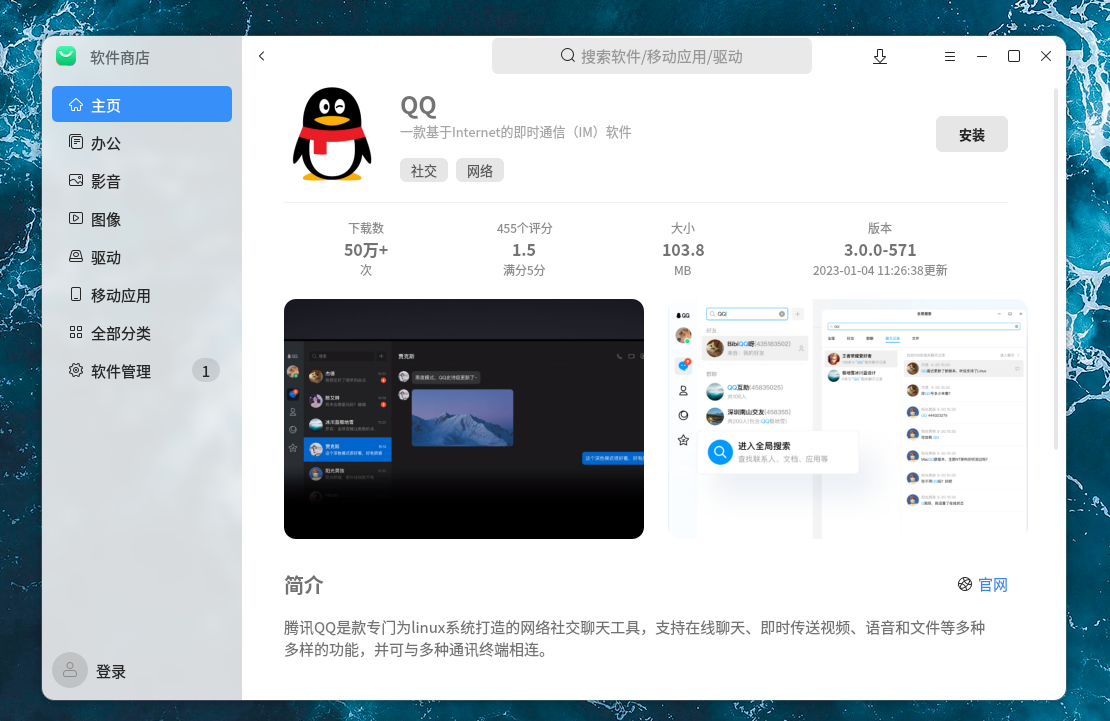Click the 1.5 rating score
This screenshot has width=1110, height=721.
coord(524,250)
